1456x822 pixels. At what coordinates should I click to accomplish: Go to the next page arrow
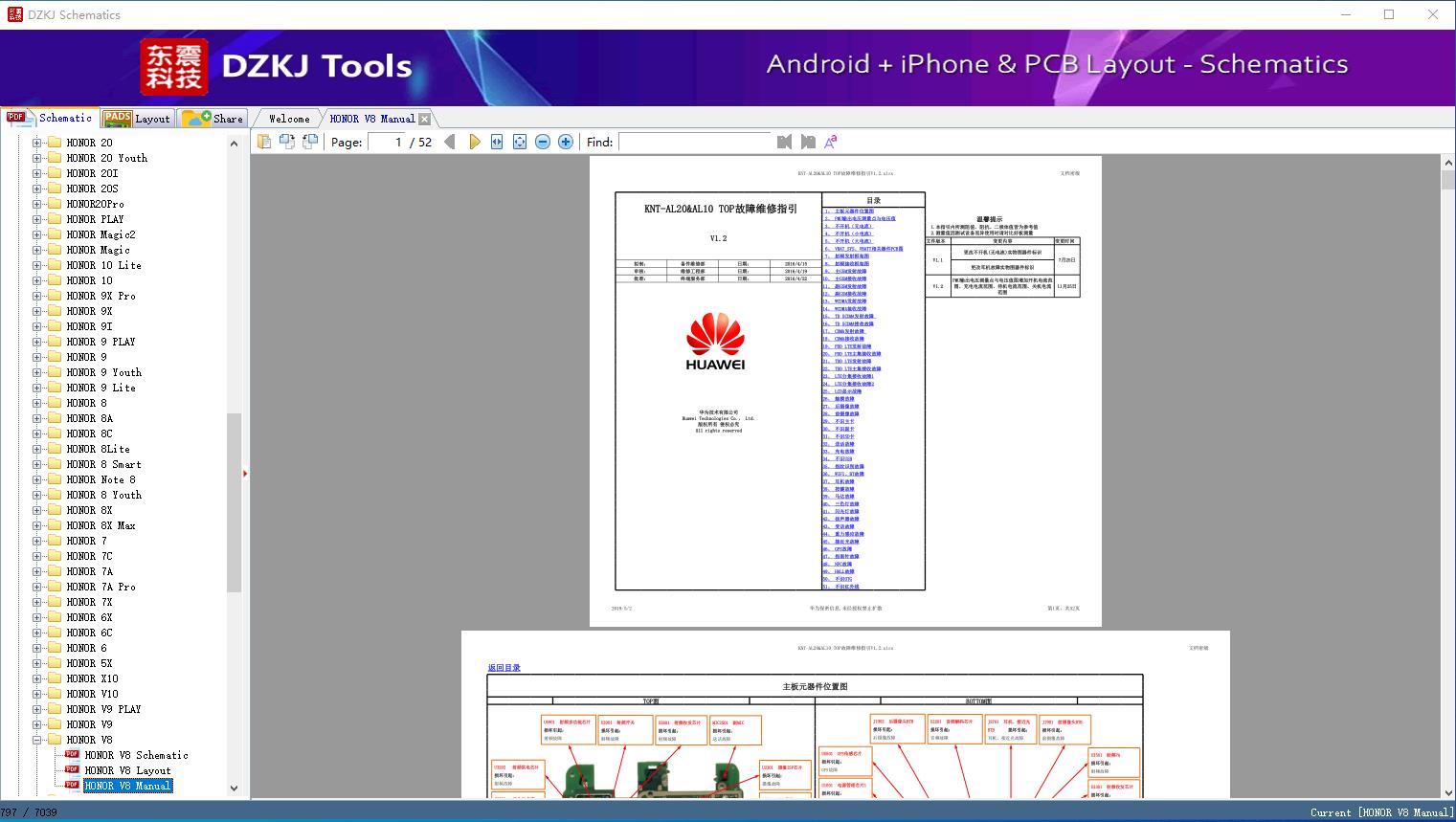[474, 142]
